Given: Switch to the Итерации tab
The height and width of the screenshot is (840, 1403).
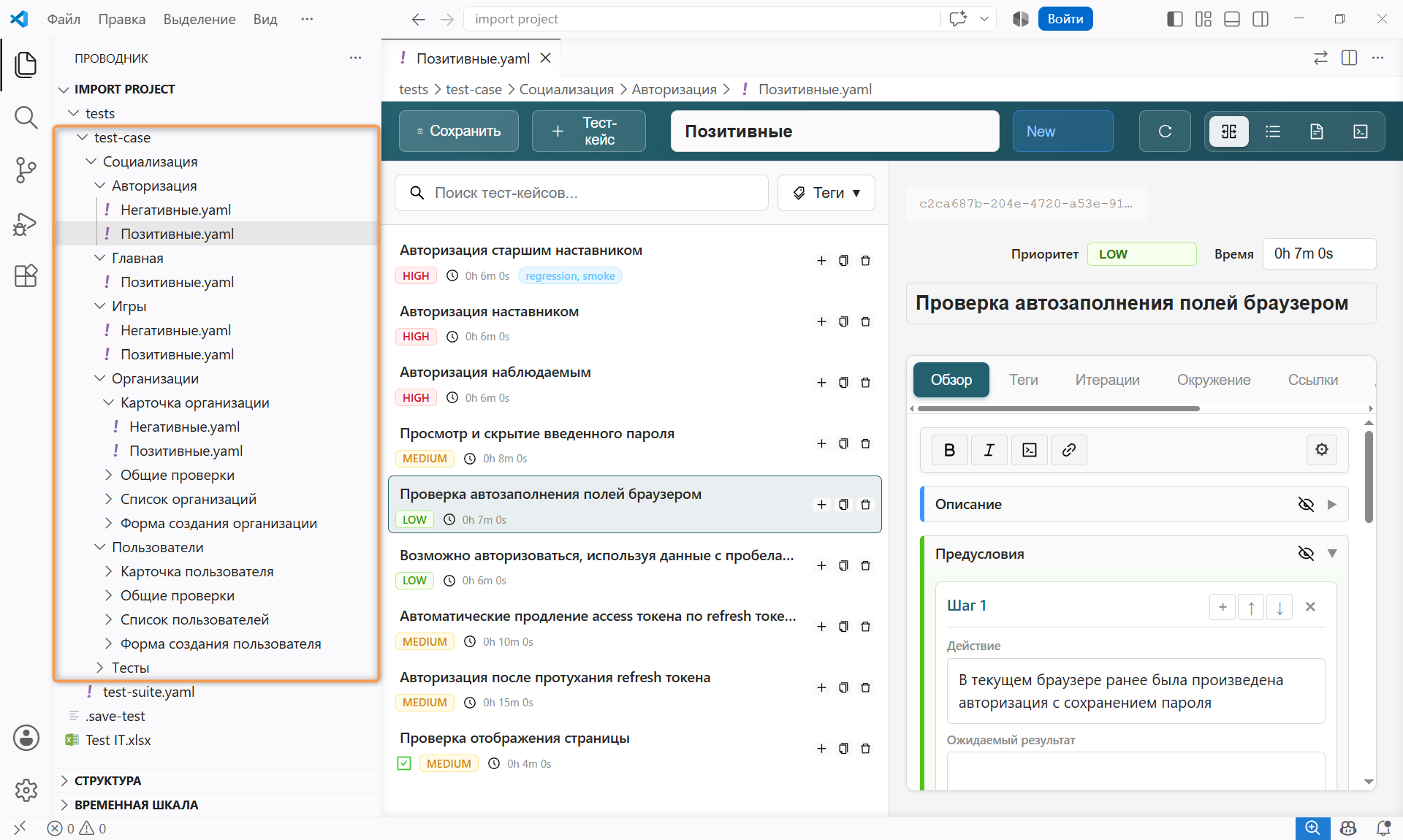Looking at the screenshot, I should pyautogui.click(x=1107, y=380).
